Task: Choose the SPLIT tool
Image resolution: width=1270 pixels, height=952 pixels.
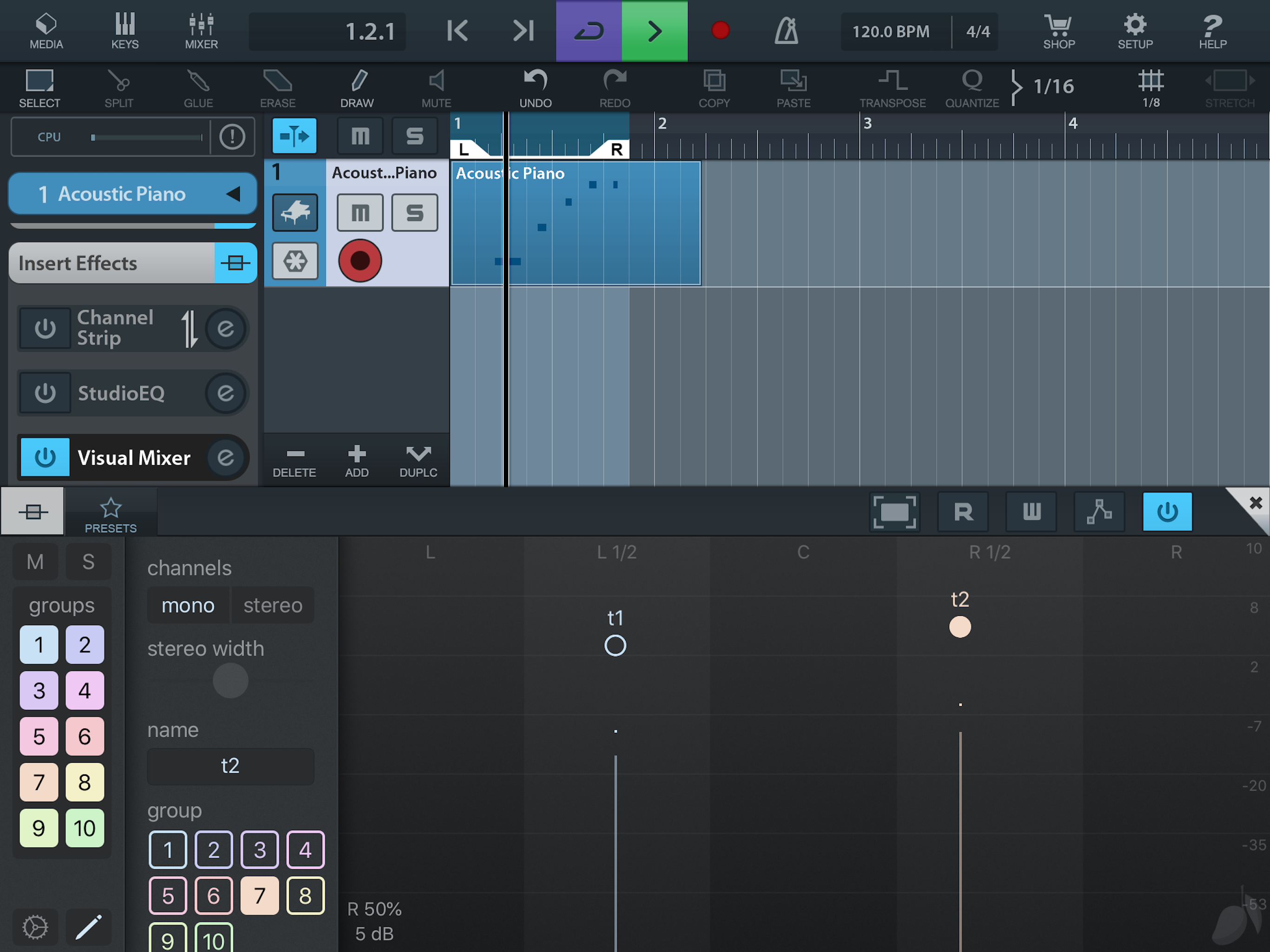Action: click(x=119, y=88)
